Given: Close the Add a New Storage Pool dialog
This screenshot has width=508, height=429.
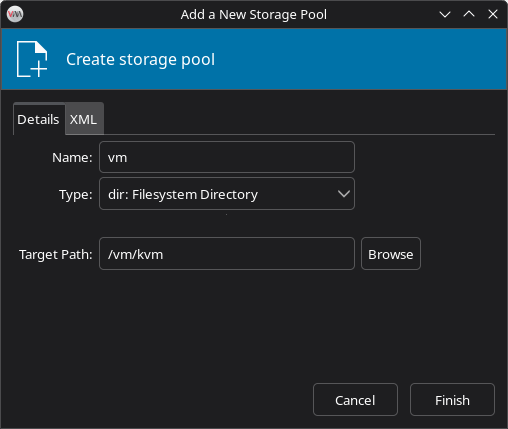Looking at the screenshot, I should 493,14.
